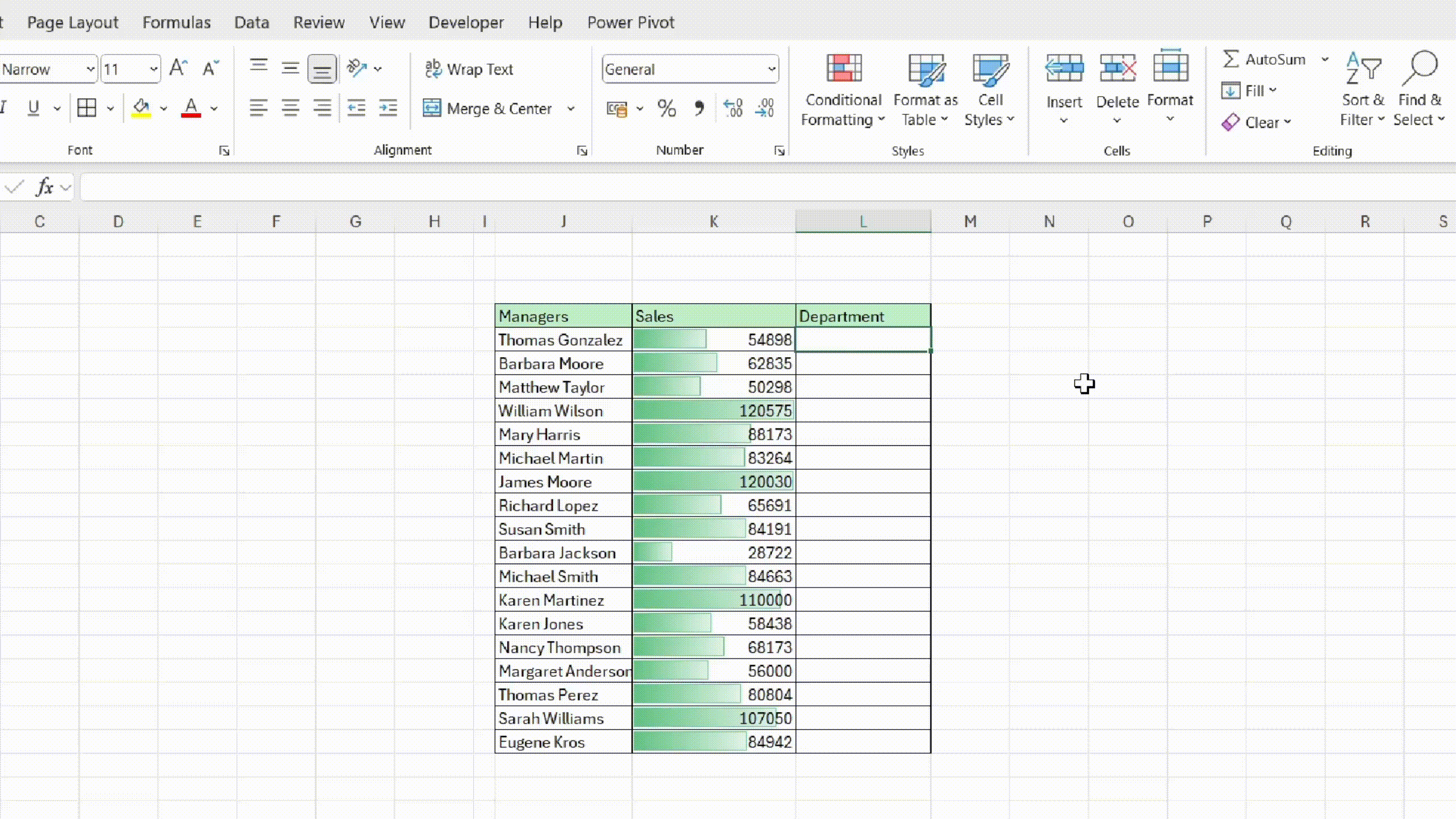Image resolution: width=1456 pixels, height=819 pixels.
Task: Click the Increase Decimal icon
Action: (x=733, y=108)
